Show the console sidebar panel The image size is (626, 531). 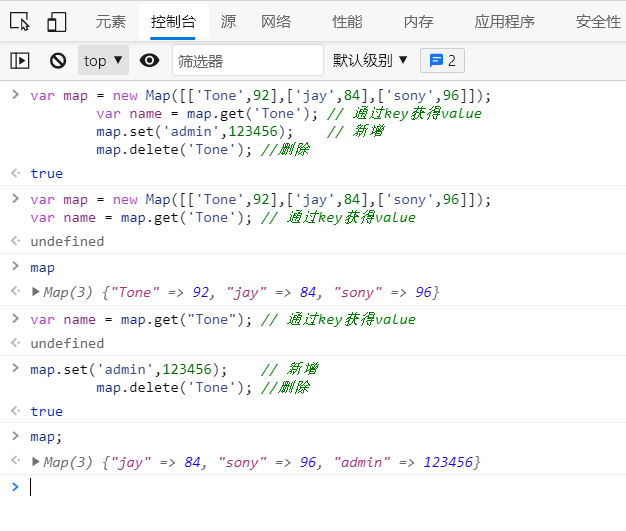click(20, 60)
